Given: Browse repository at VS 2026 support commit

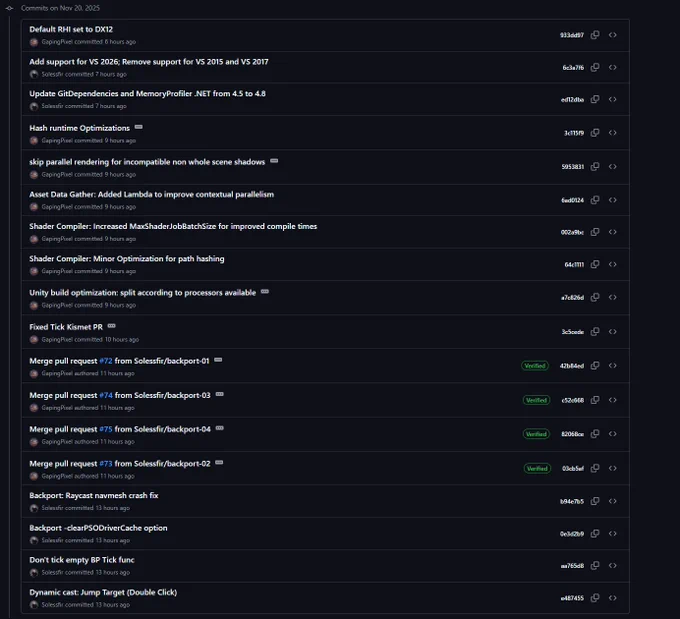Looking at the screenshot, I should click(612, 67).
